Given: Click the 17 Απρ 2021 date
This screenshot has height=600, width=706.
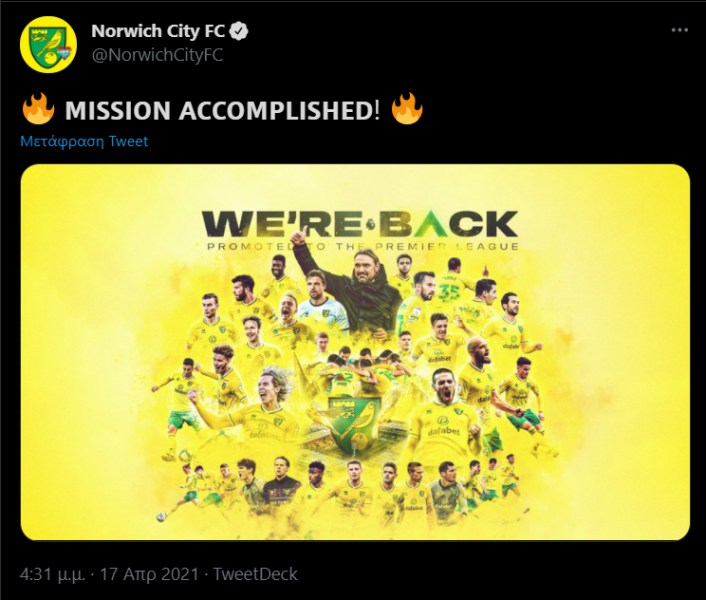Looking at the screenshot, I should pyautogui.click(x=149, y=574).
